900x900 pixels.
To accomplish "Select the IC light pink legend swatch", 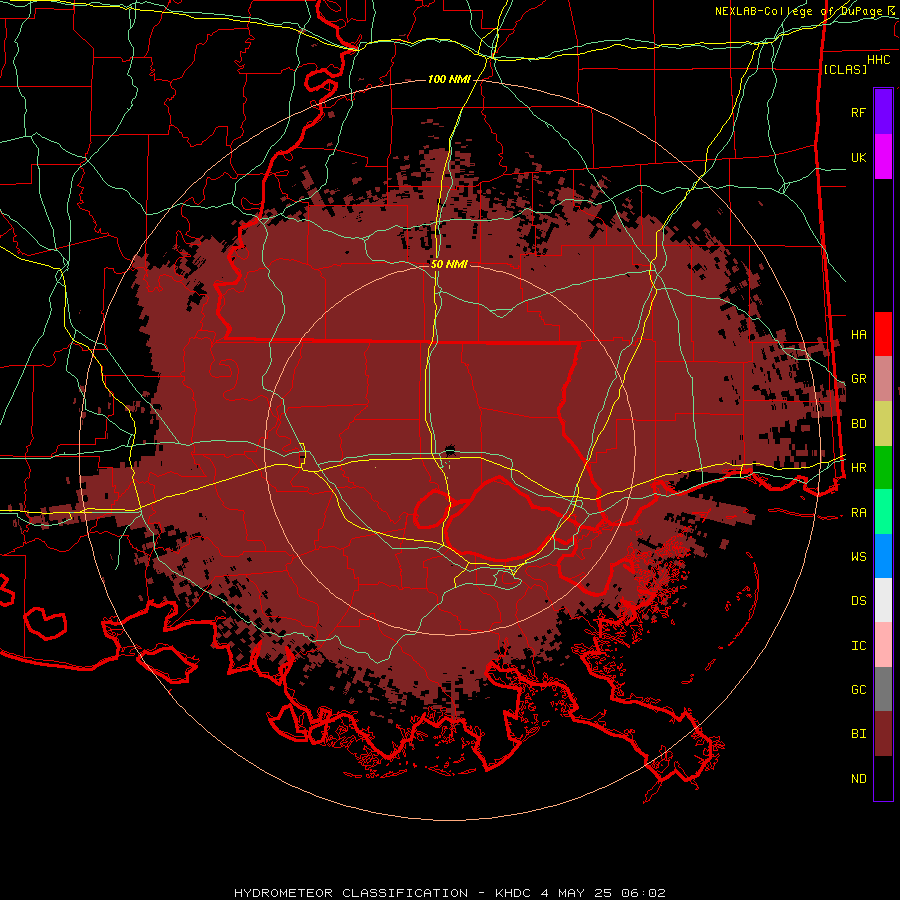I will tap(883, 645).
